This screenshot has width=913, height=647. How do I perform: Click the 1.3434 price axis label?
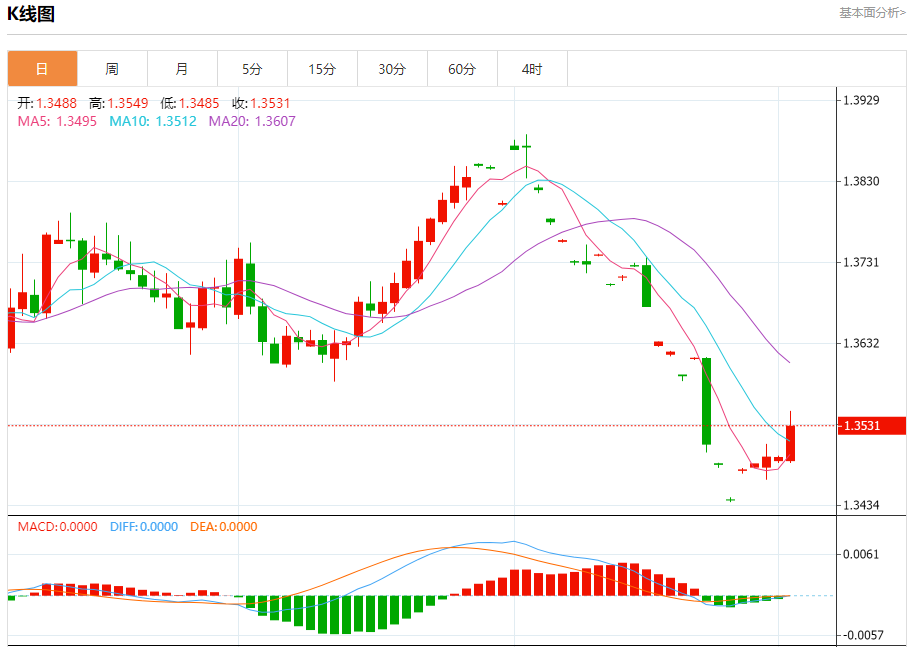pos(862,505)
